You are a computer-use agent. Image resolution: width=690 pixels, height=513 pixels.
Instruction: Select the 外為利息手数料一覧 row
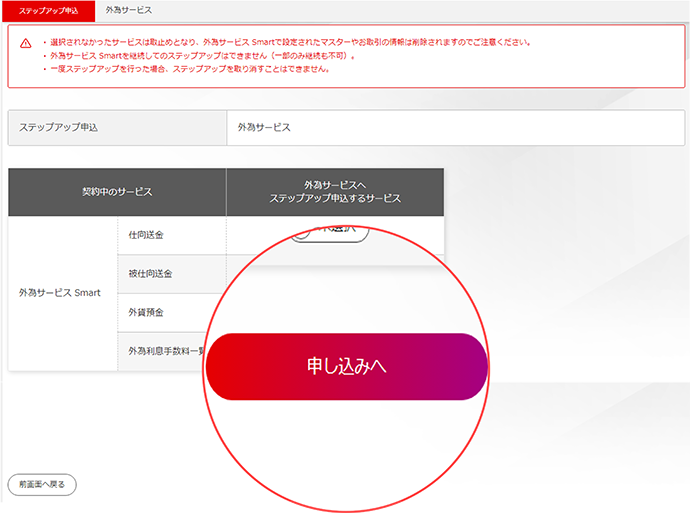pos(163,351)
